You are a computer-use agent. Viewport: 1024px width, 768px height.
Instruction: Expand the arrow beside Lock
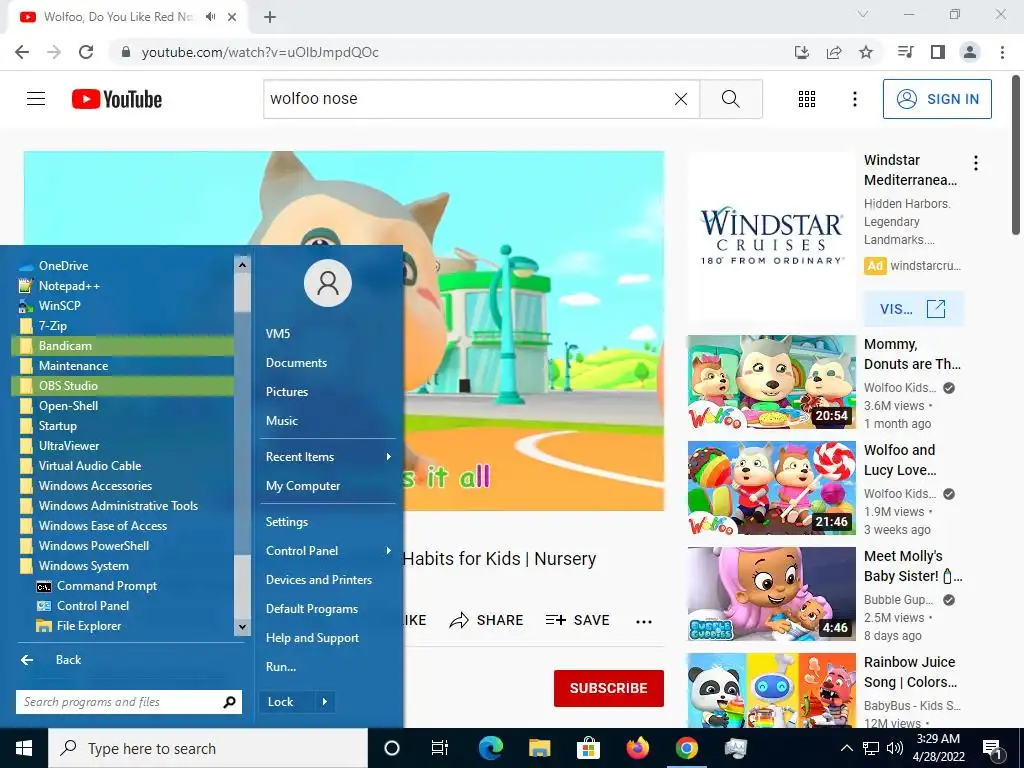(325, 702)
